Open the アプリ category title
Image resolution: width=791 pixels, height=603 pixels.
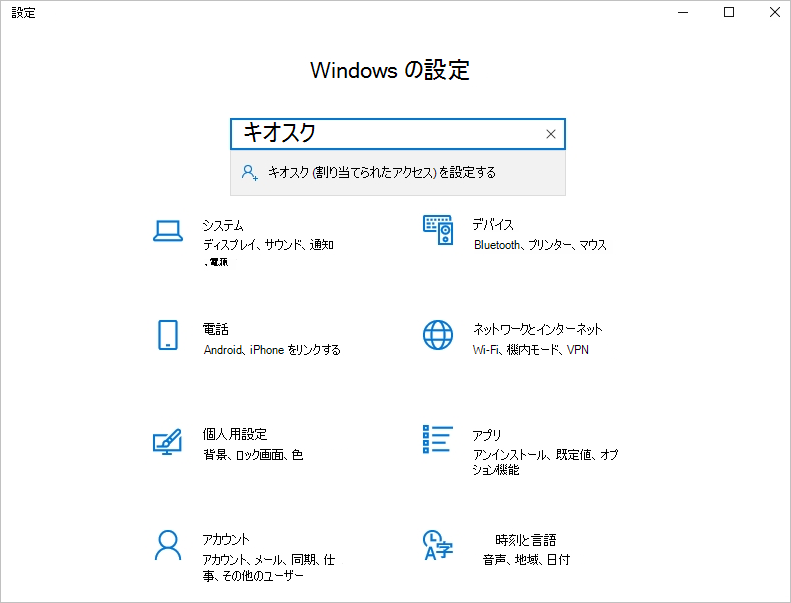click(x=487, y=435)
